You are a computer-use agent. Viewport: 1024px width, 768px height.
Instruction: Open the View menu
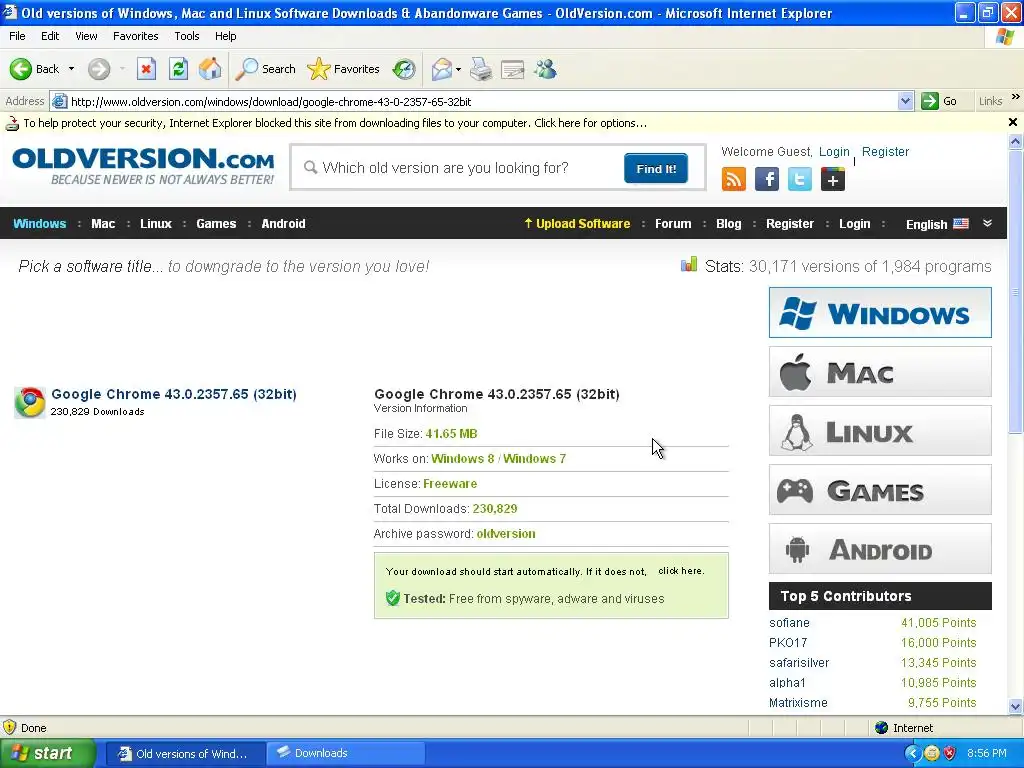86,36
